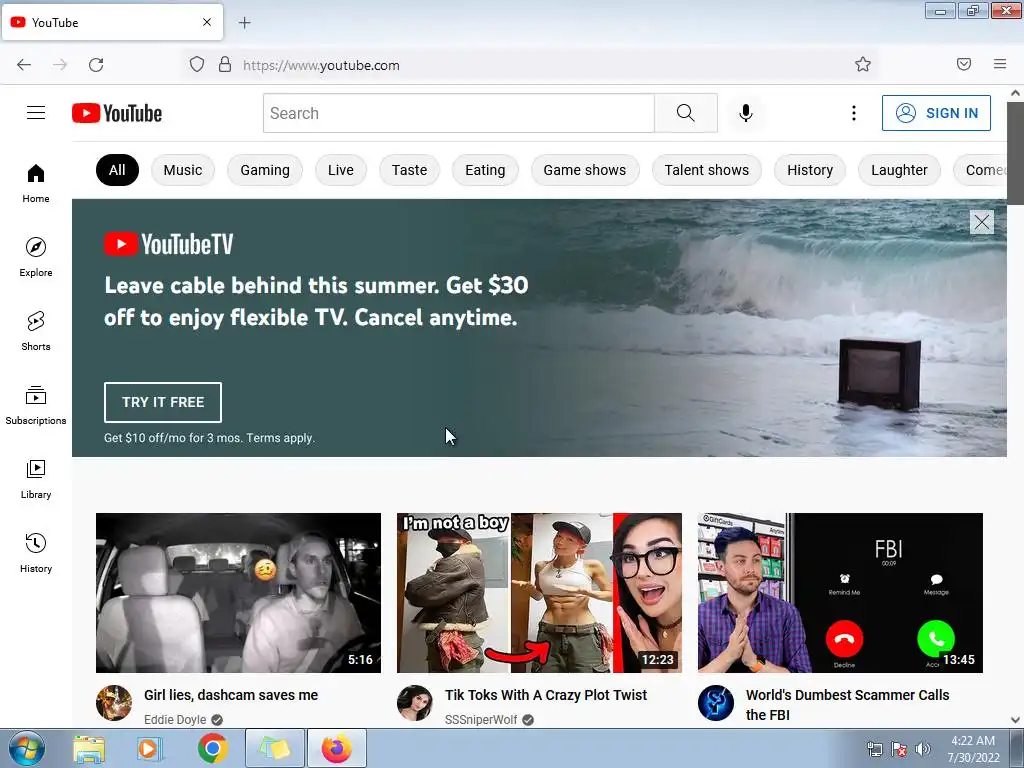The width and height of the screenshot is (1024, 768).
Task: Select the Taste filter chip
Action: click(x=409, y=170)
